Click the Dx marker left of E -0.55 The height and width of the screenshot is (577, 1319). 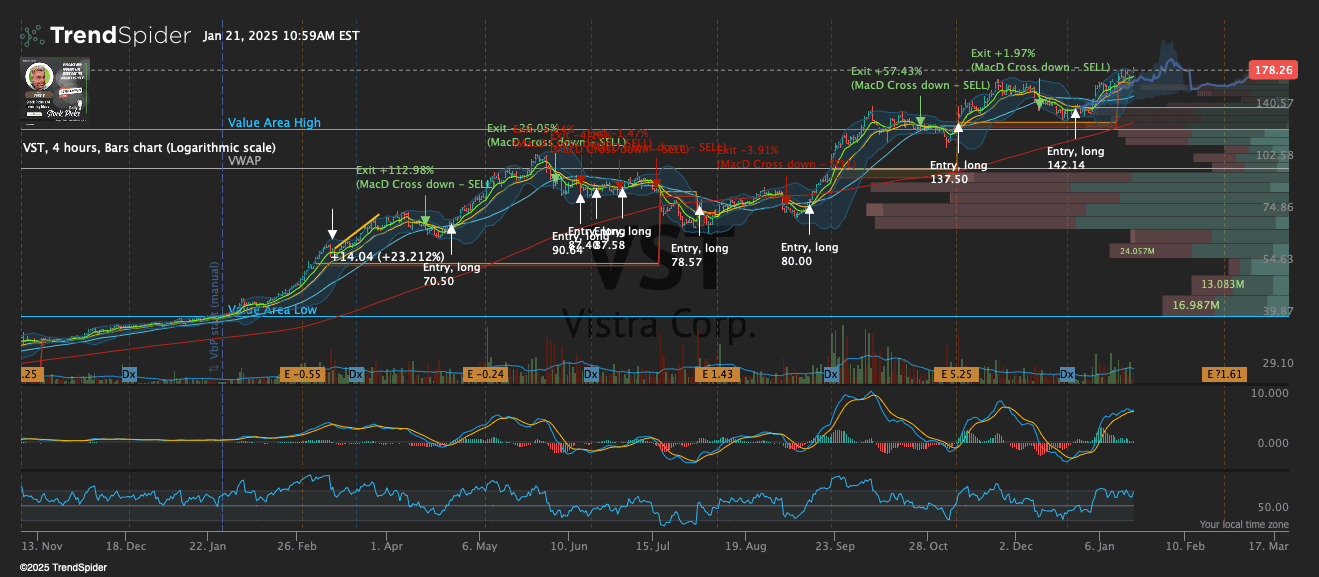pos(129,374)
